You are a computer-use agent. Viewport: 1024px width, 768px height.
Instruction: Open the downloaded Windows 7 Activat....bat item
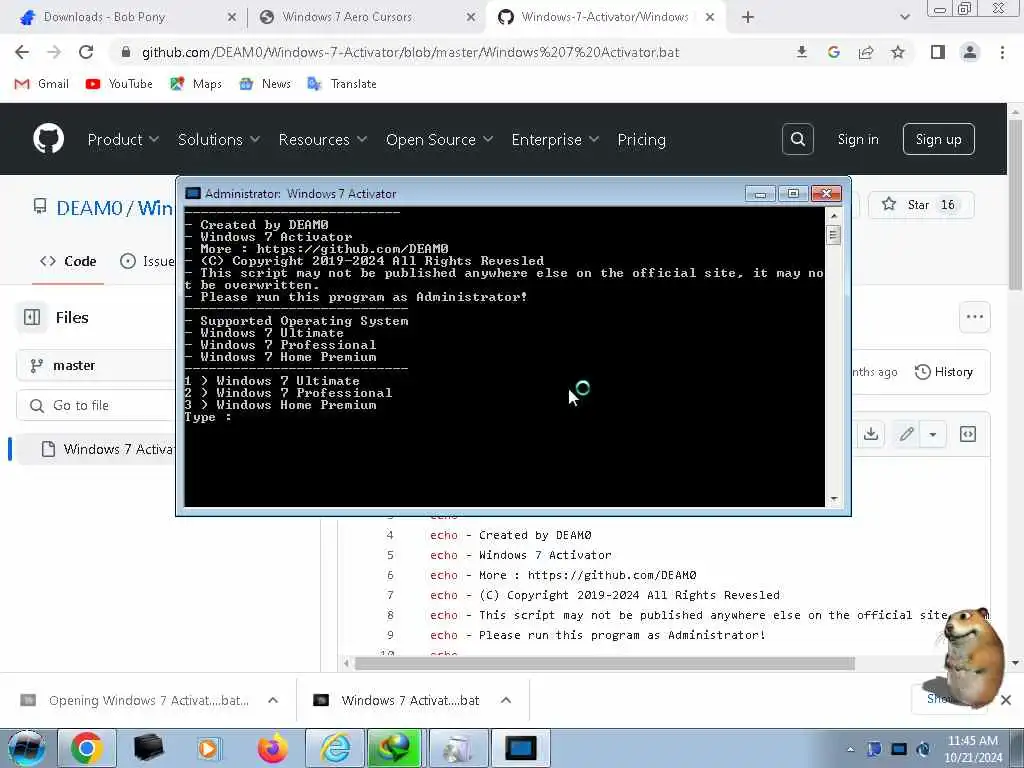pyautogui.click(x=398, y=700)
